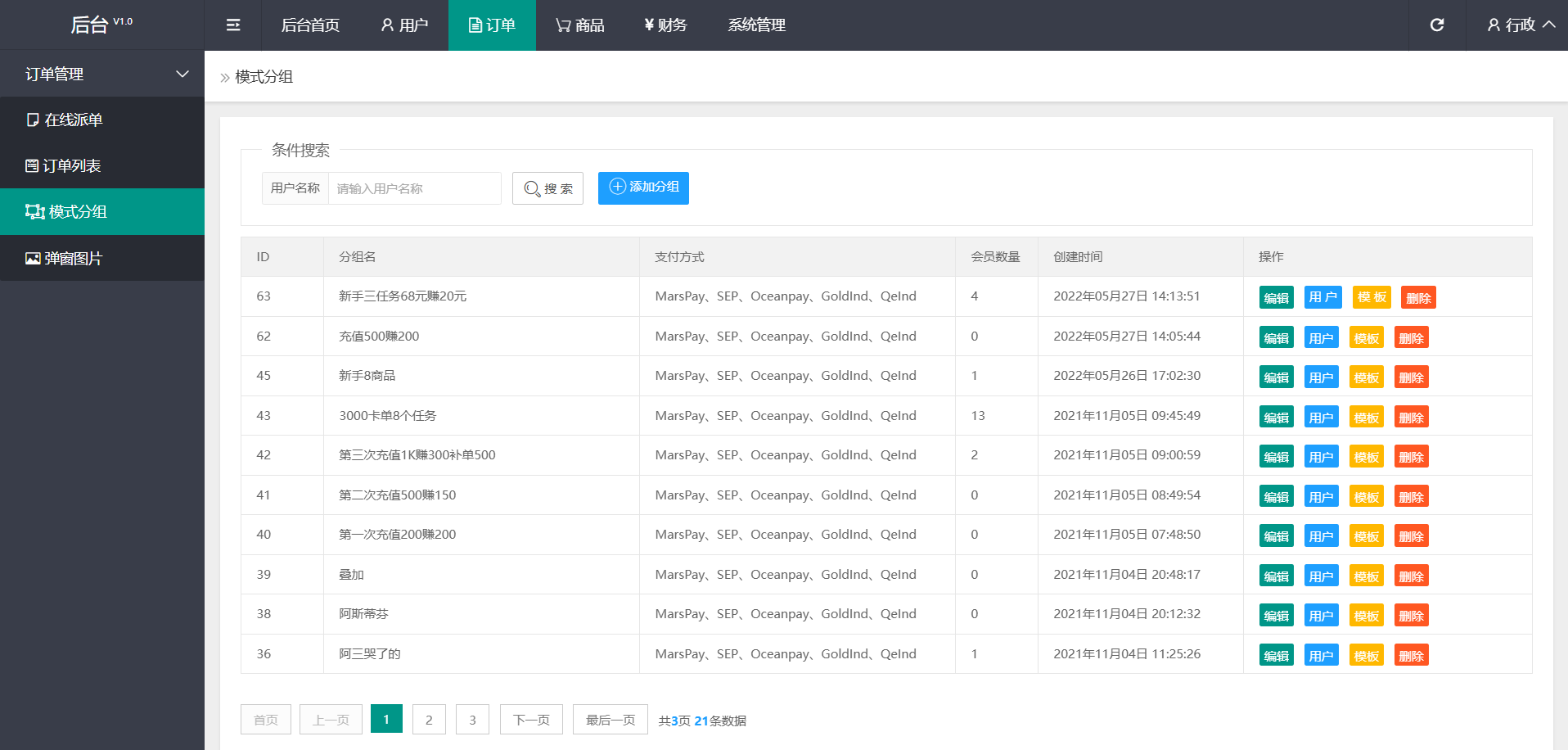Screen dimensions: 1568x750
Task: Click the 搜索 magnifier button
Action: (x=547, y=188)
